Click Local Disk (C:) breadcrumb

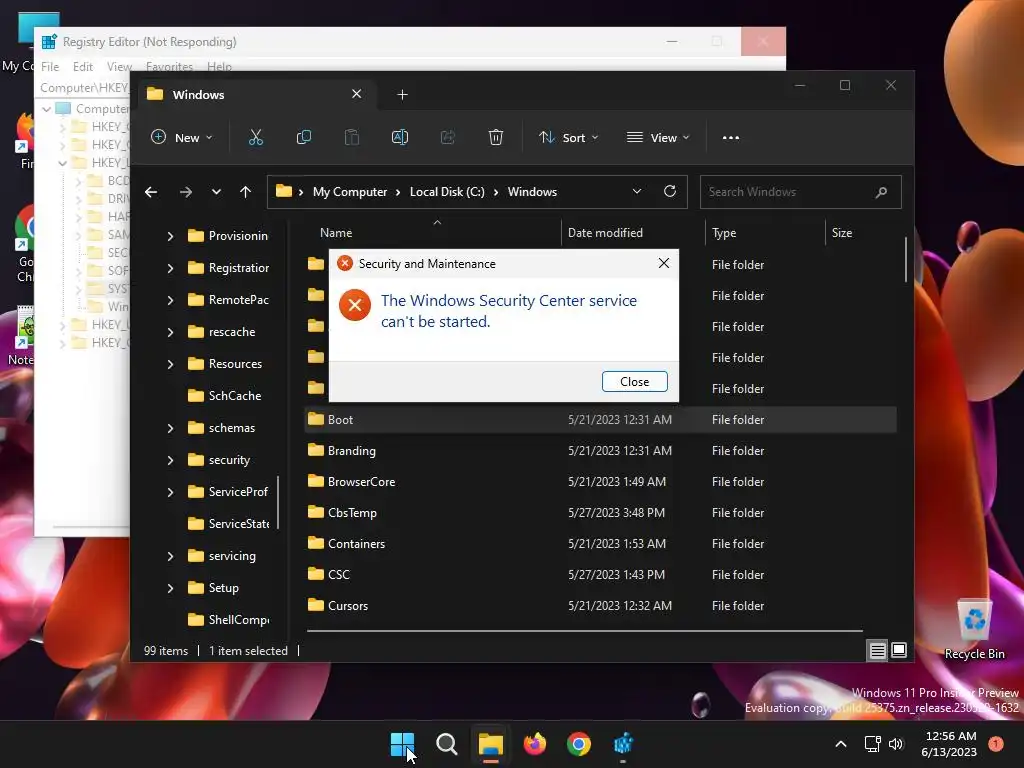[x=447, y=192]
